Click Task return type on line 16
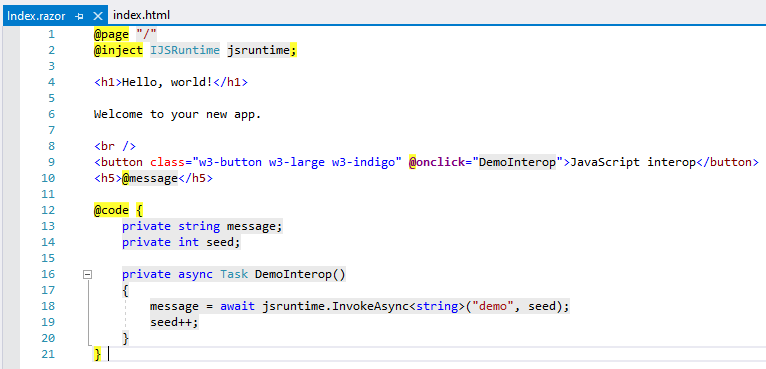This screenshot has width=766, height=369. (x=234, y=274)
